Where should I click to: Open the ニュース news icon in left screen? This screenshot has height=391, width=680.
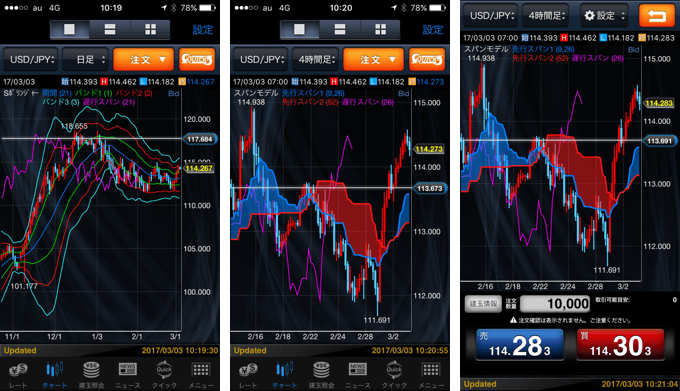(x=128, y=375)
